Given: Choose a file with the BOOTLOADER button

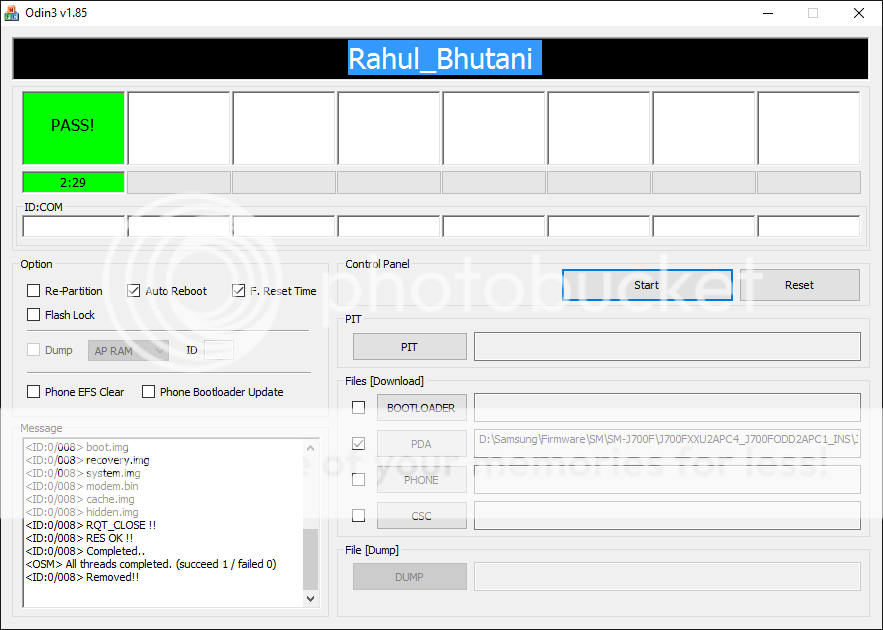Looking at the screenshot, I should tap(421, 408).
